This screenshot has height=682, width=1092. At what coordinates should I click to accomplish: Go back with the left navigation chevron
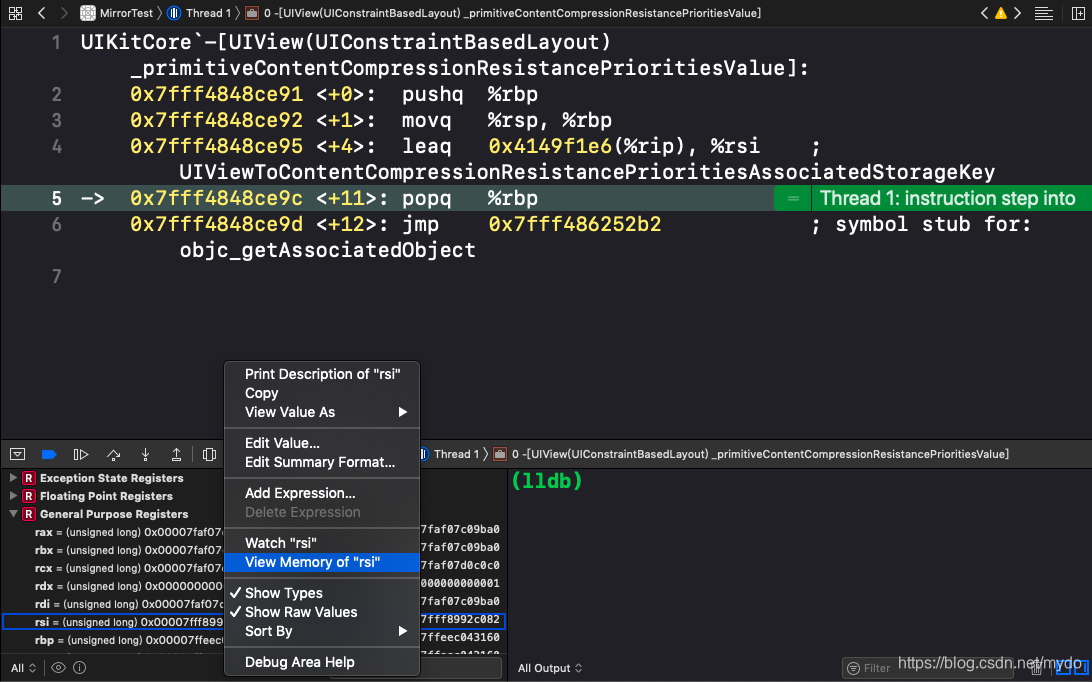pyautogui.click(x=42, y=13)
